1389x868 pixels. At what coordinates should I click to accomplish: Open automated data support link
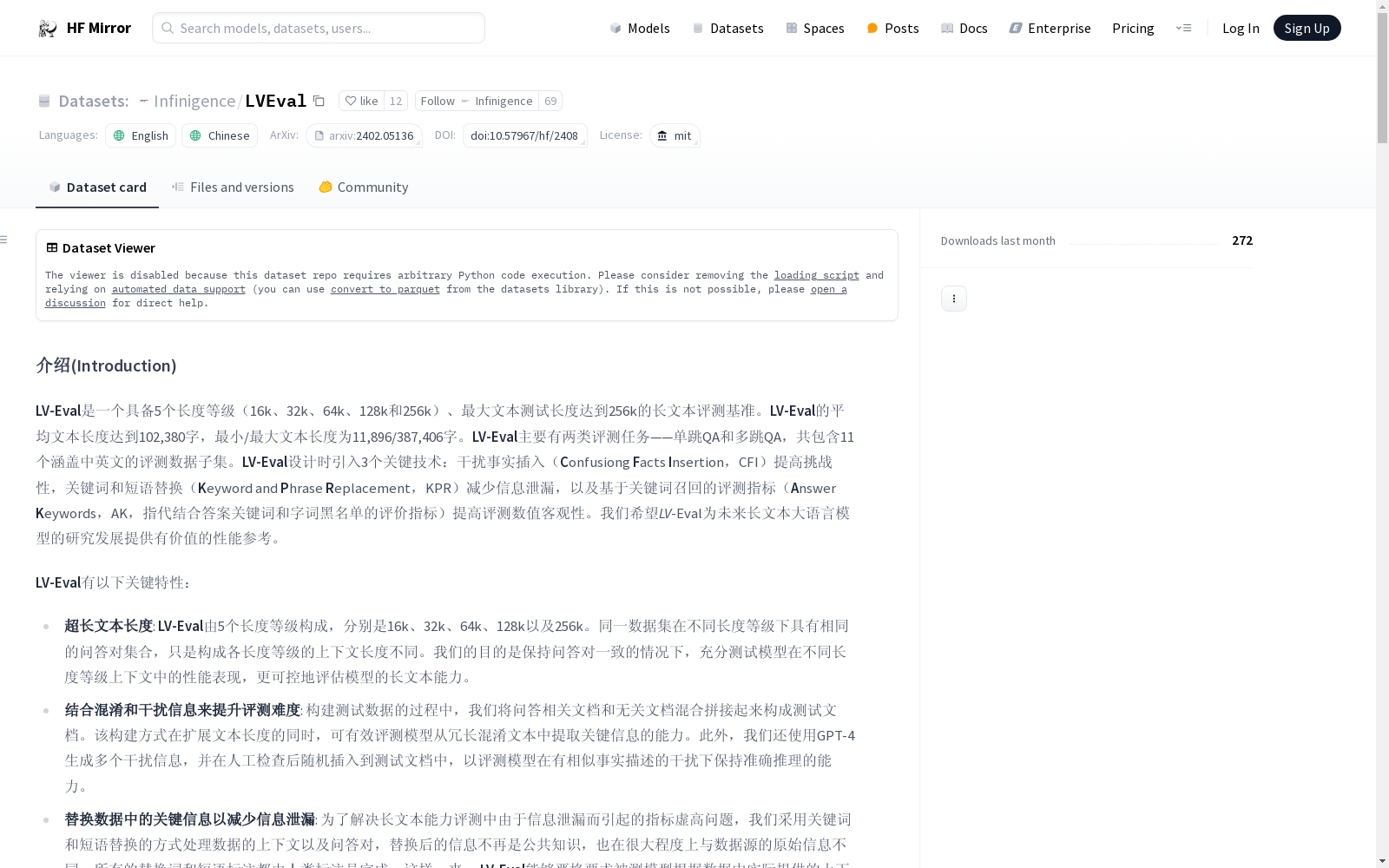tap(179, 289)
